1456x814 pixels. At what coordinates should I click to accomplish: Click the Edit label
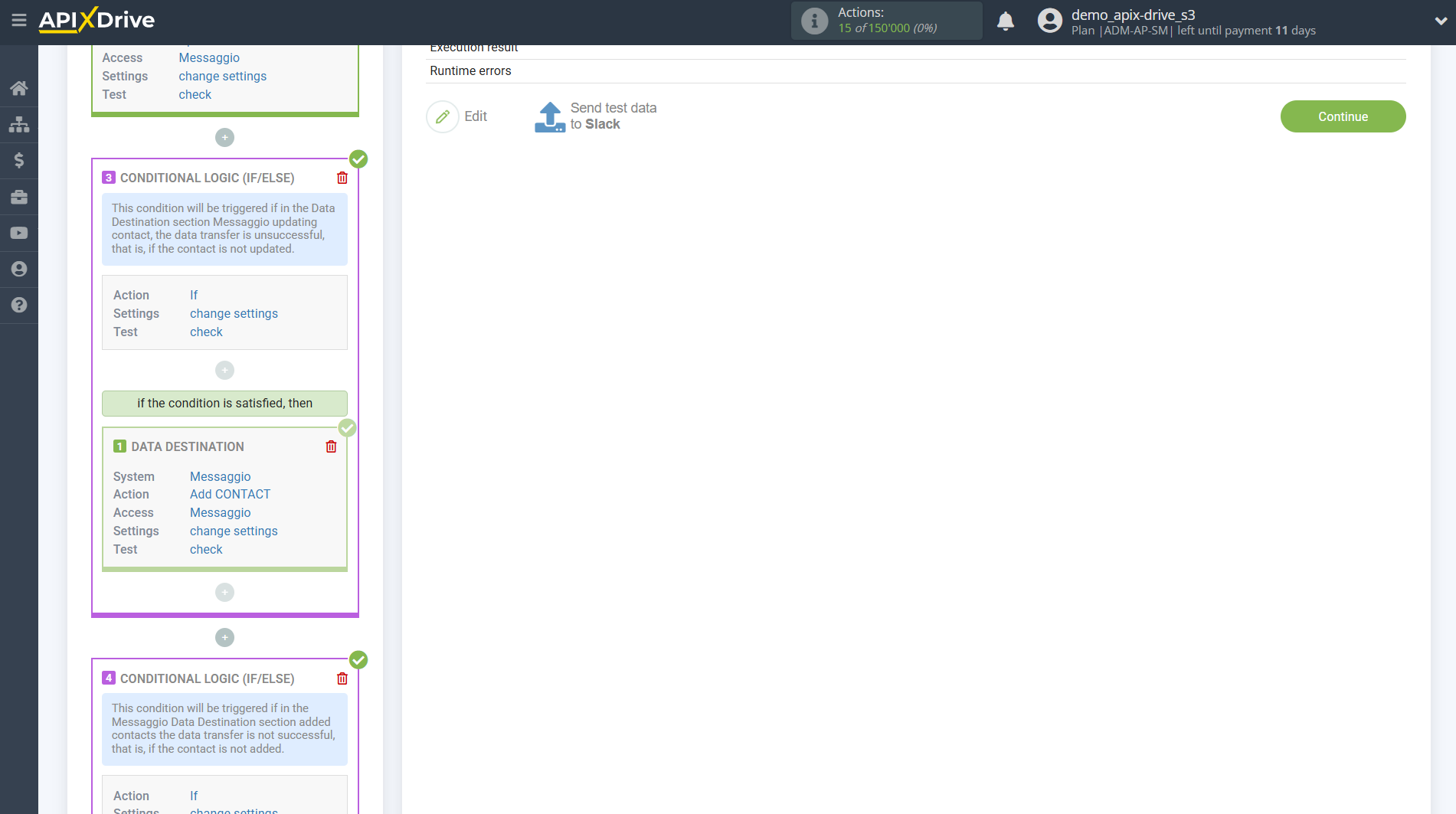click(x=476, y=116)
